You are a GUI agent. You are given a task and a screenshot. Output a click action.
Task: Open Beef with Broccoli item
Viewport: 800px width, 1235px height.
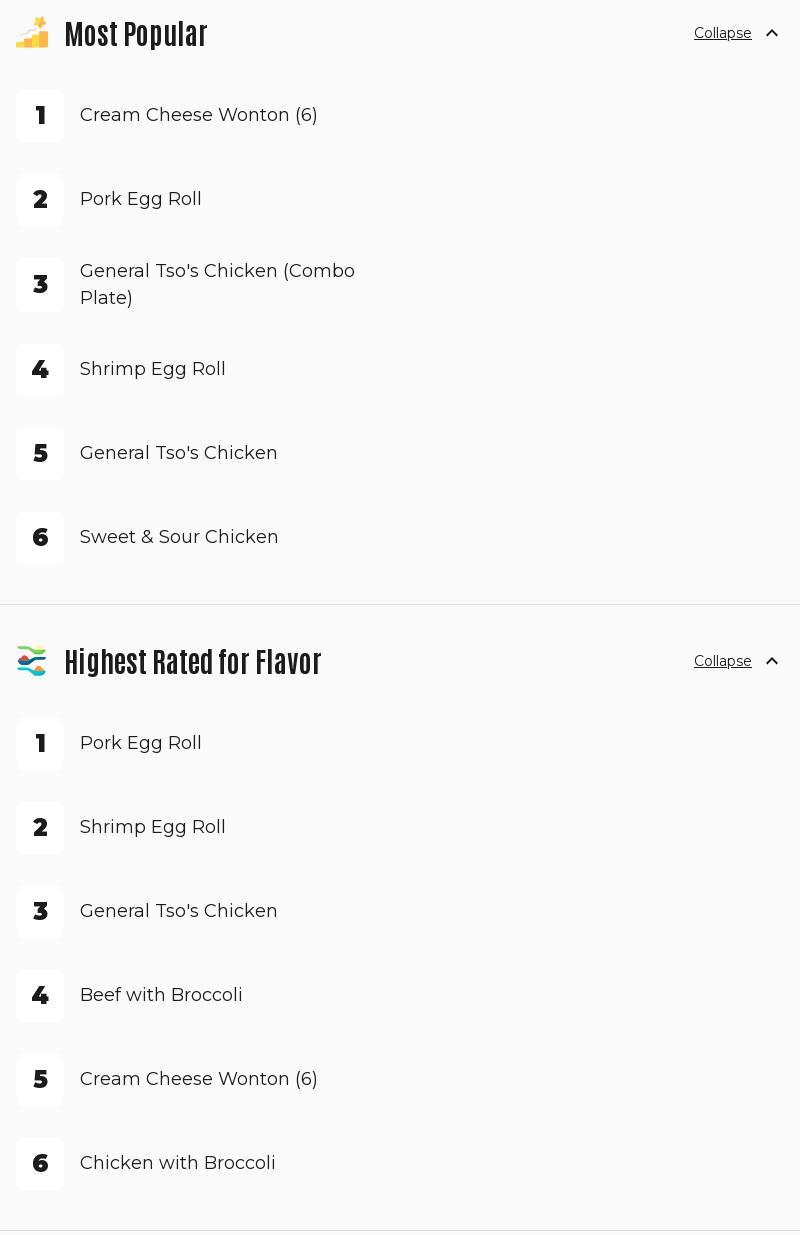coord(161,995)
